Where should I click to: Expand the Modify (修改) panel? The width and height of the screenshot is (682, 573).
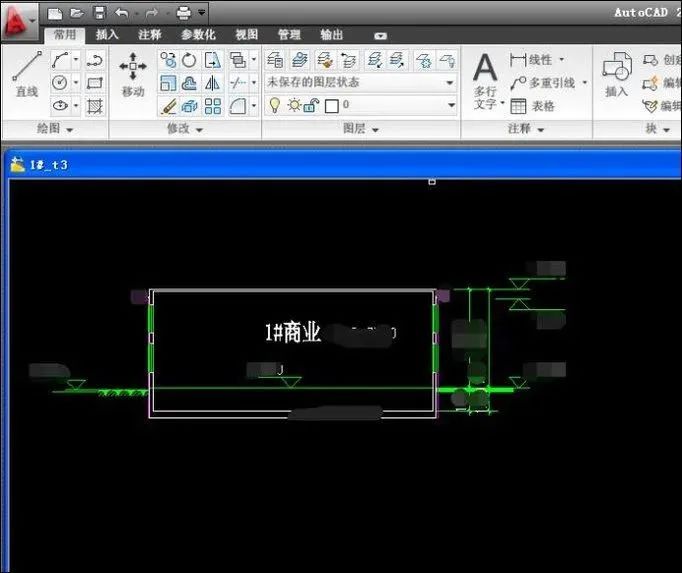click(185, 129)
